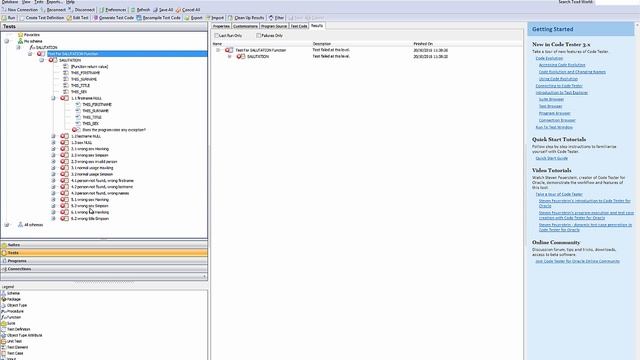Select test case 4.1 person not found, wrong firstname
Viewport: 640px width, 360px height.
click(97, 180)
